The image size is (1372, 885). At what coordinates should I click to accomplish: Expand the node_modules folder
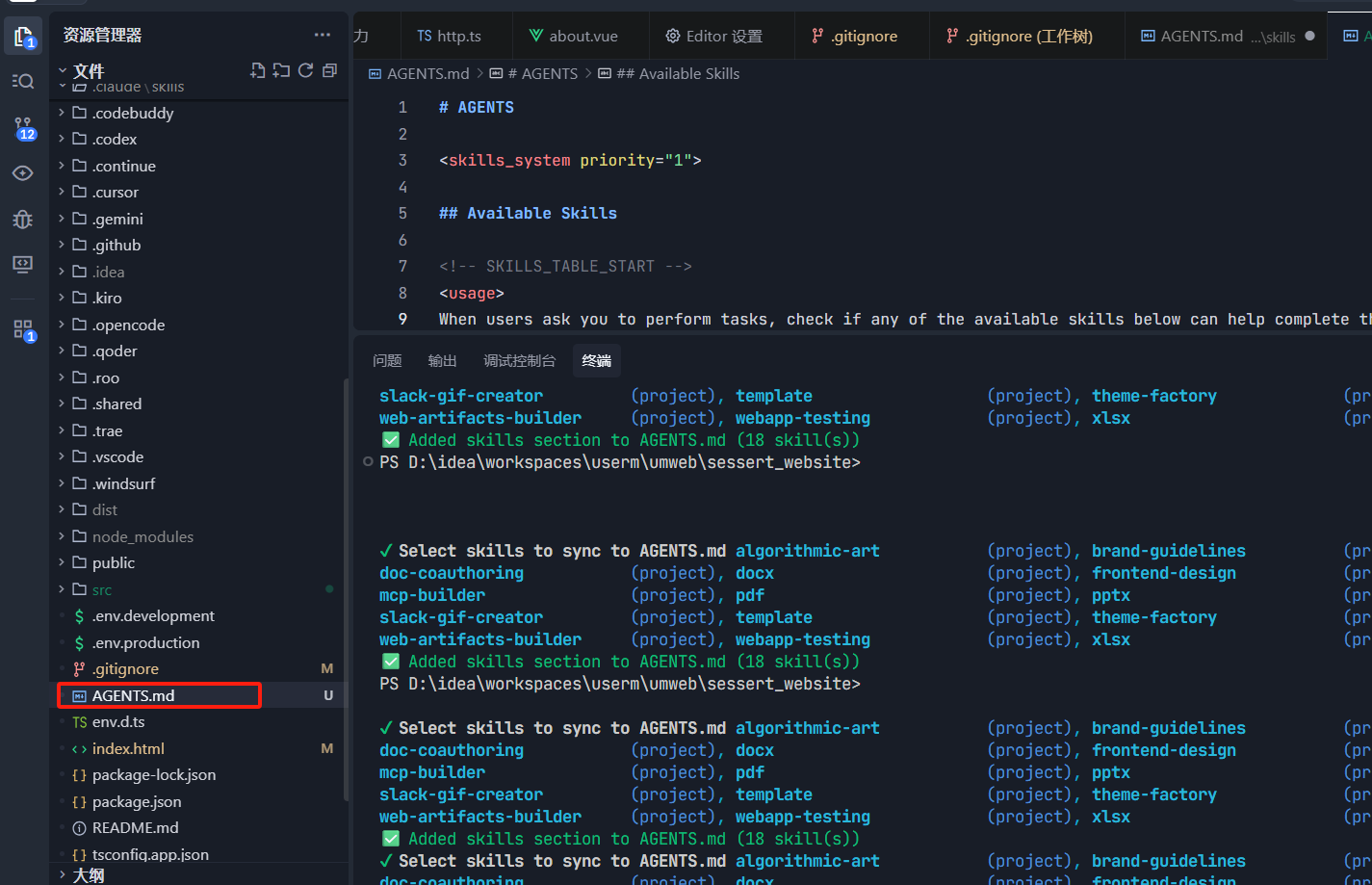[142, 536]
